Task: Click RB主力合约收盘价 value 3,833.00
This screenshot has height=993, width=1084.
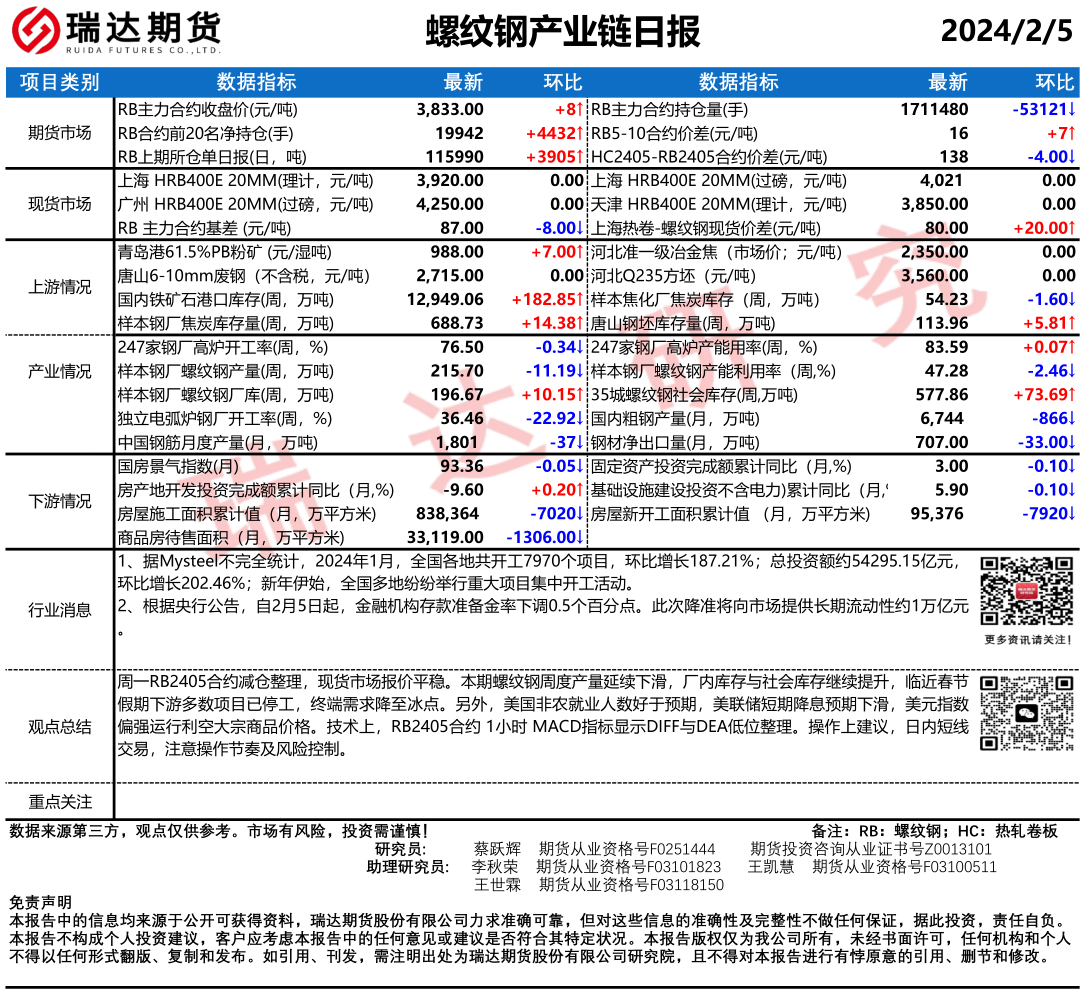Action: click(450, 109)
